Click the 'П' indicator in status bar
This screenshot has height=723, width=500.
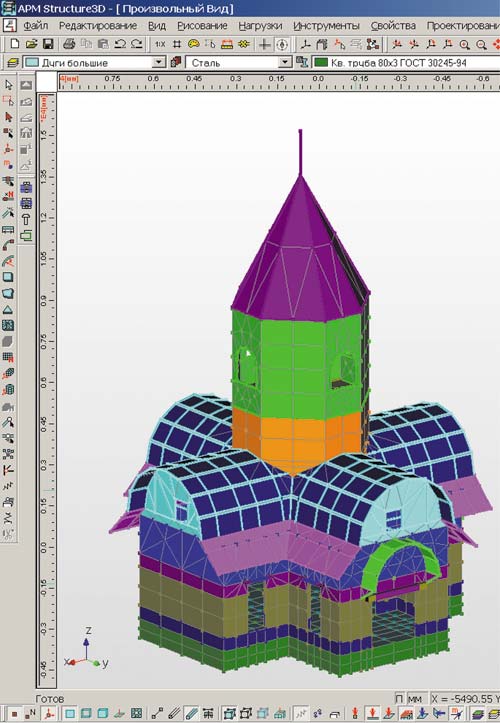point(399,699)
